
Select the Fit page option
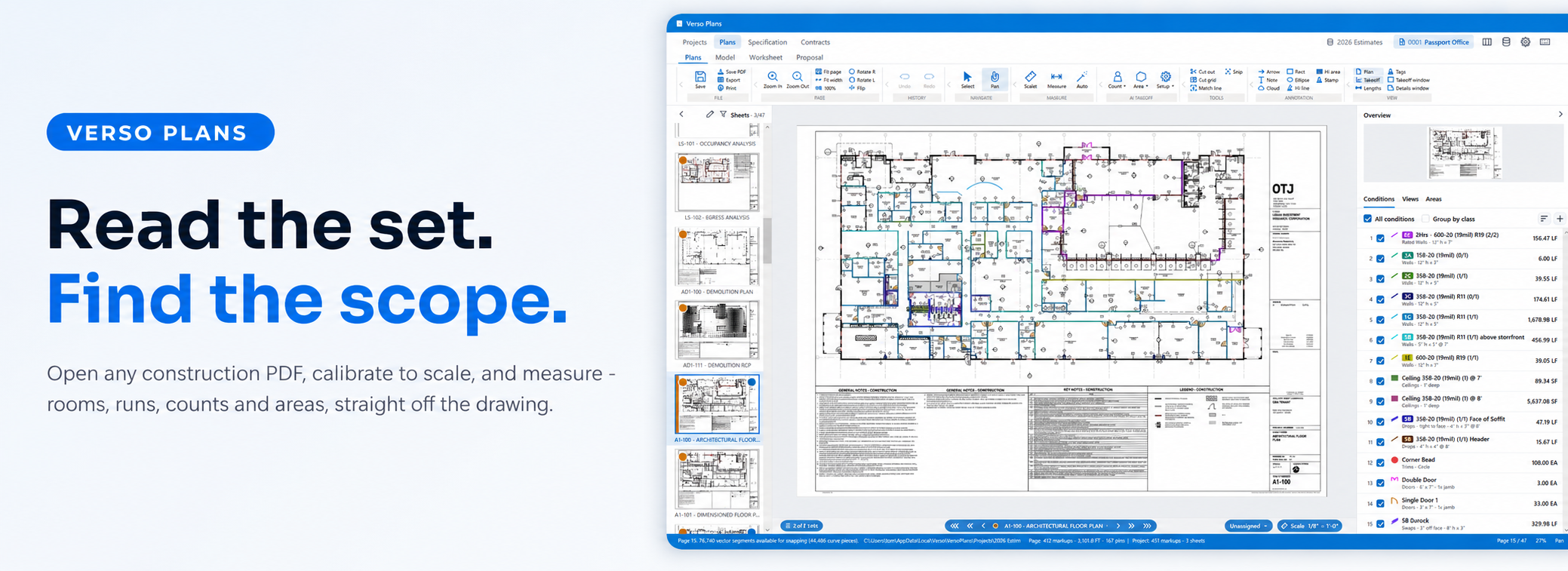coord(829,72)
